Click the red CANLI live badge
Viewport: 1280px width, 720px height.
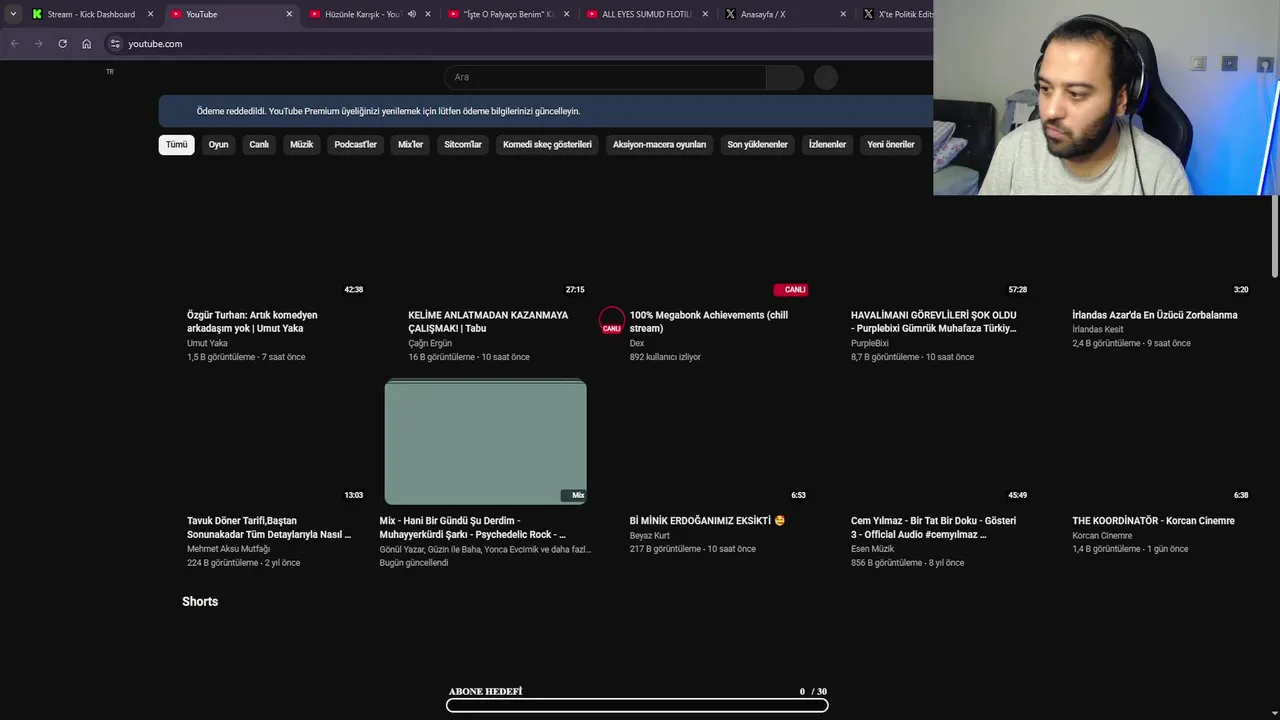tap(791, 290)
